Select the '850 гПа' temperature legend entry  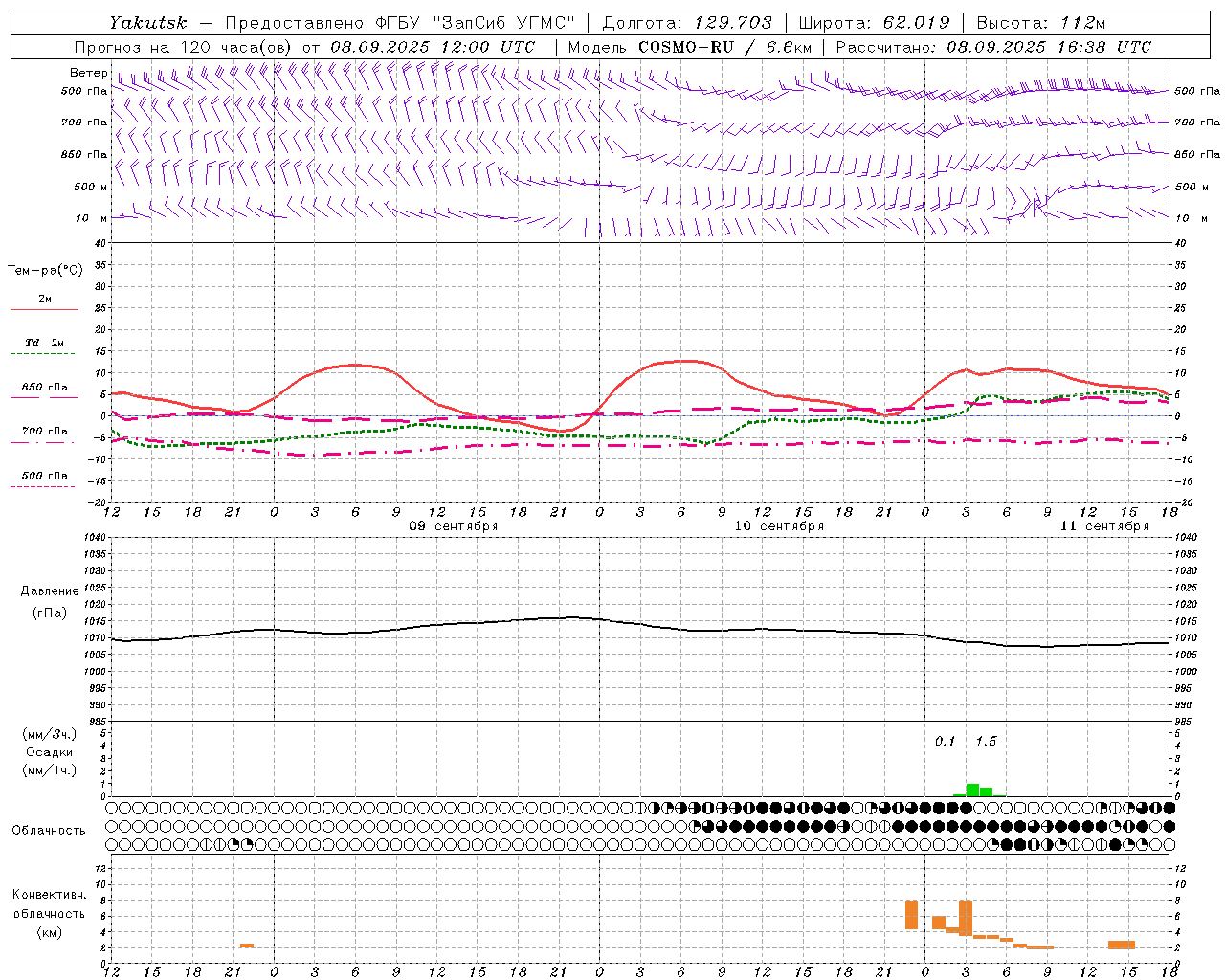pos(44,388)
